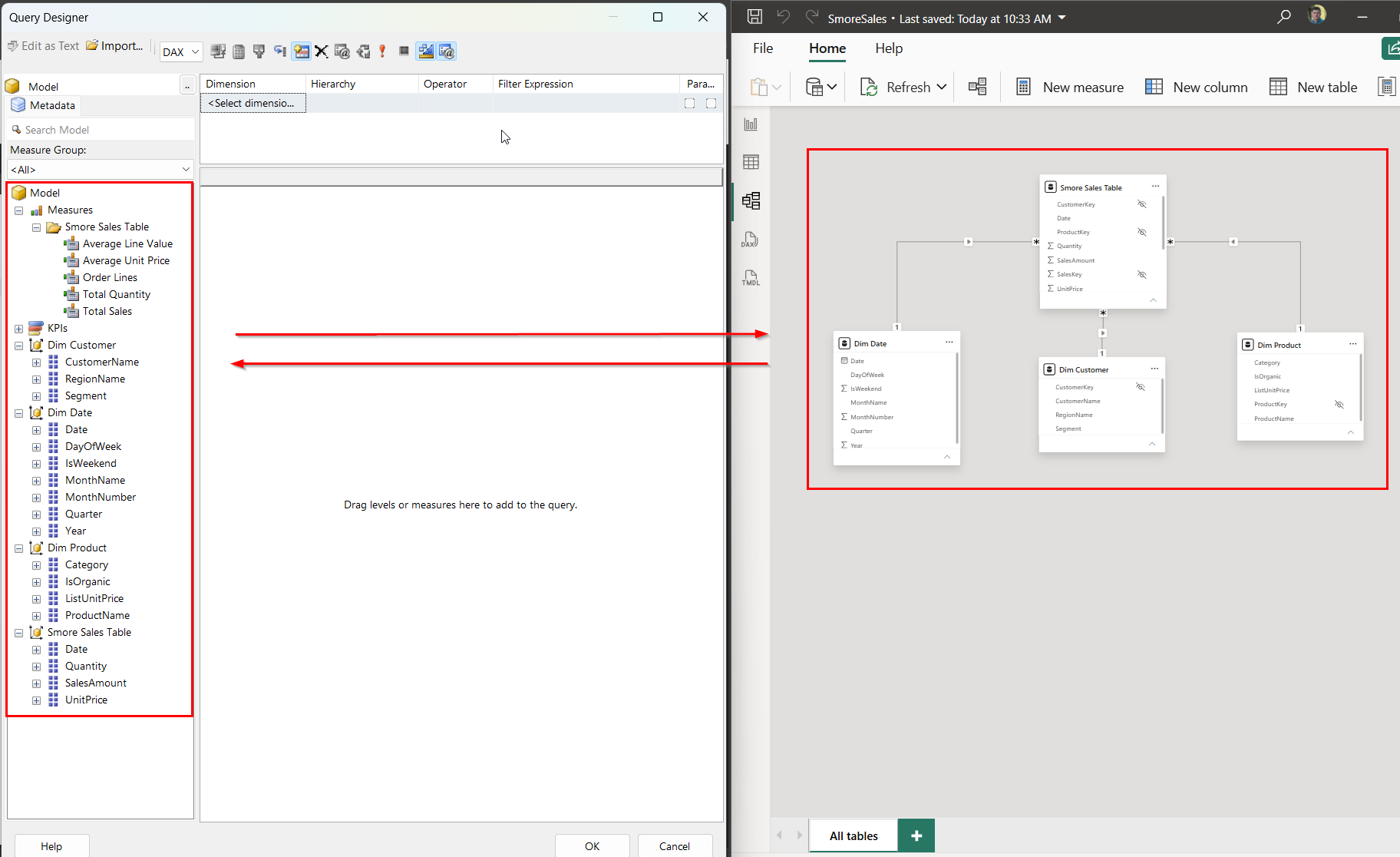Open the SmoreSales file title dropdown arrow
The image size is (1400, 857).
coord(1062,18)
